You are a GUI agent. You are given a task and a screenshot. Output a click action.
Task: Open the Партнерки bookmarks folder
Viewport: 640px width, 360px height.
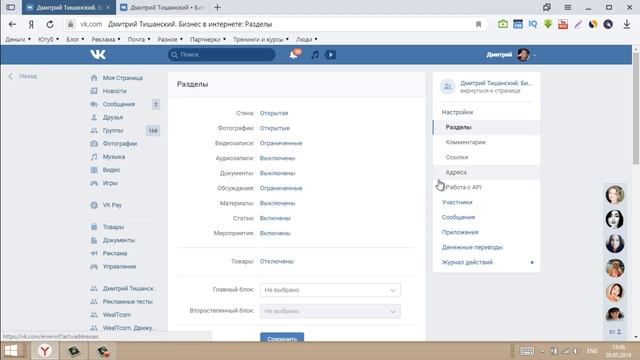[x=208, y=39]
